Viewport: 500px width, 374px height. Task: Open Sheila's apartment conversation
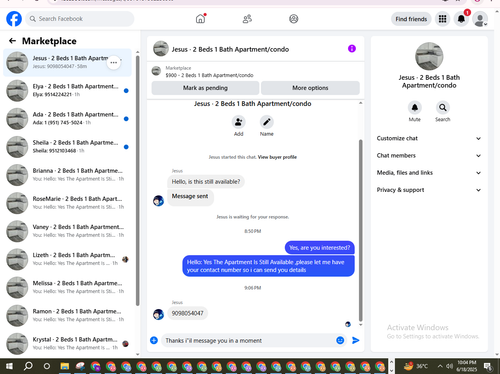pos(67,147)
